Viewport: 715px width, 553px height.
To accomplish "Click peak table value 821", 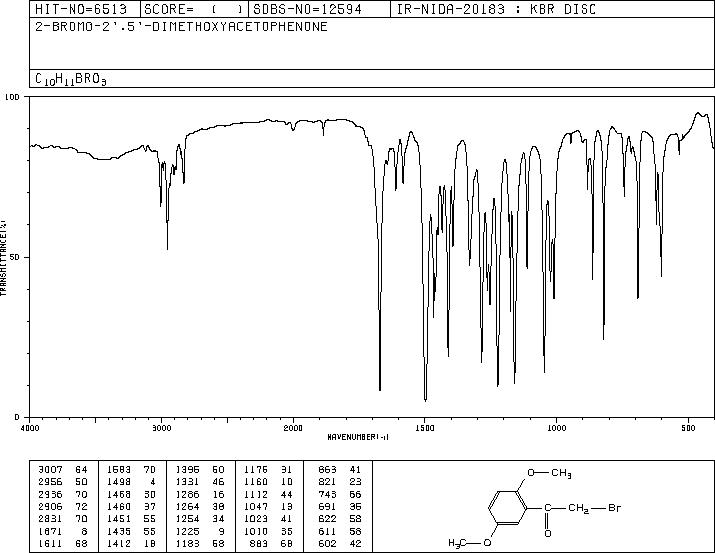I will [327, 481].
